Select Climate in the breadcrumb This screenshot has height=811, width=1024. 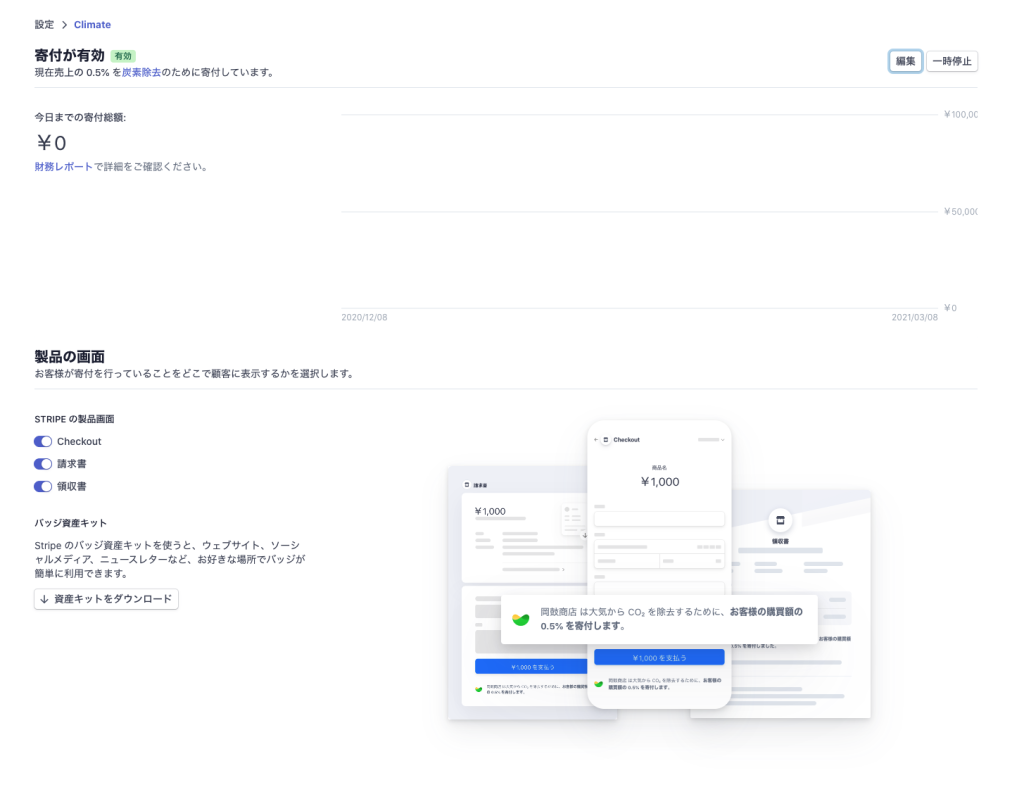[x=92, y=24]
